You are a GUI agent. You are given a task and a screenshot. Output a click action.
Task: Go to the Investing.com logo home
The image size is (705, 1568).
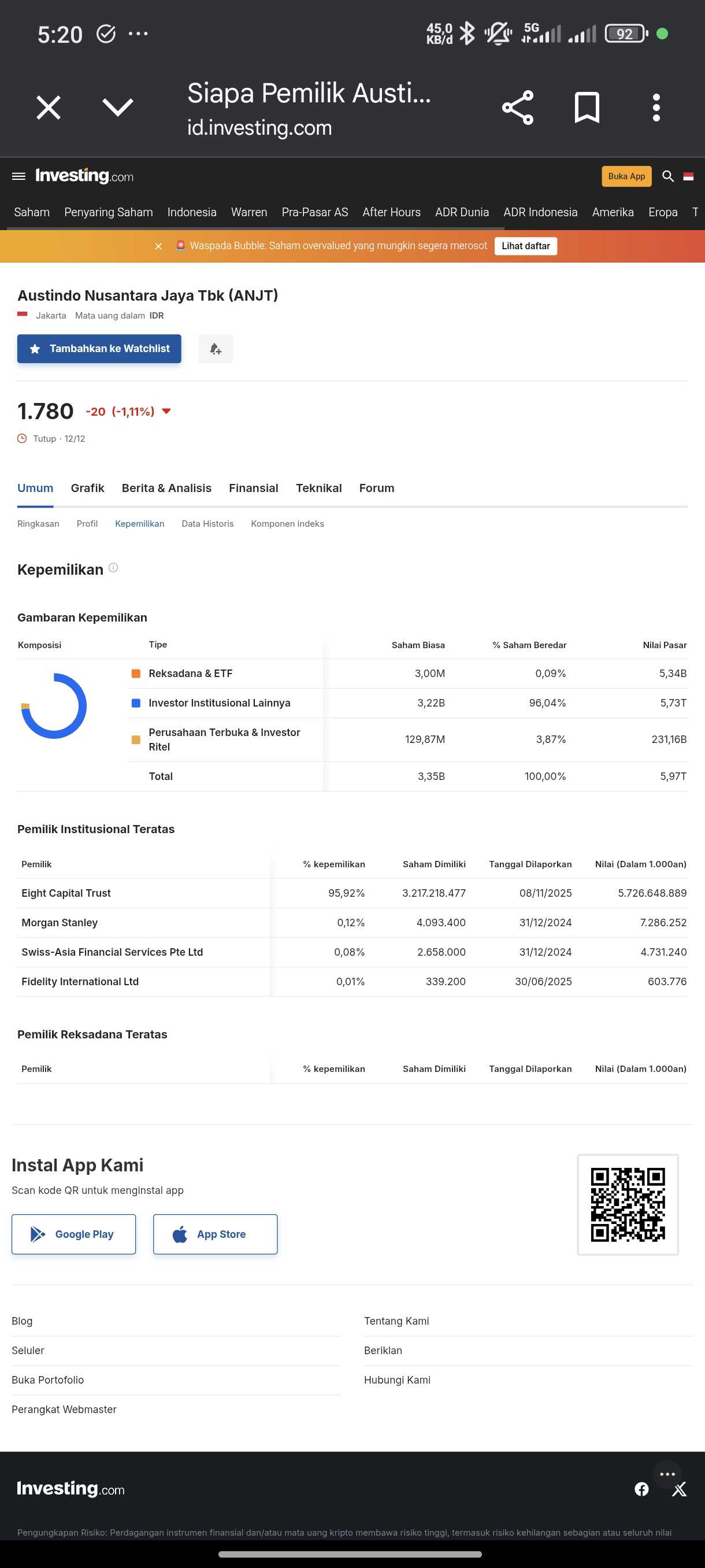84,176
